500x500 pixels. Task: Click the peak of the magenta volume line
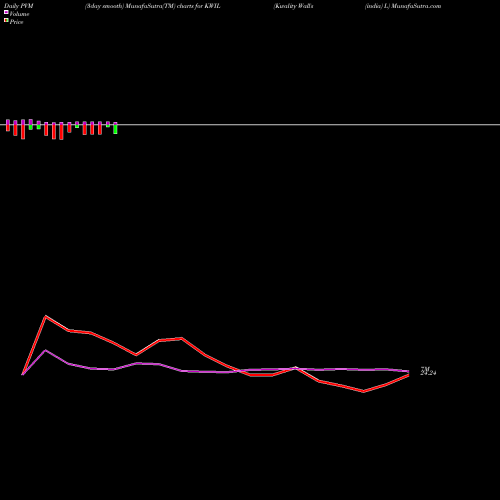click(46, 350)
